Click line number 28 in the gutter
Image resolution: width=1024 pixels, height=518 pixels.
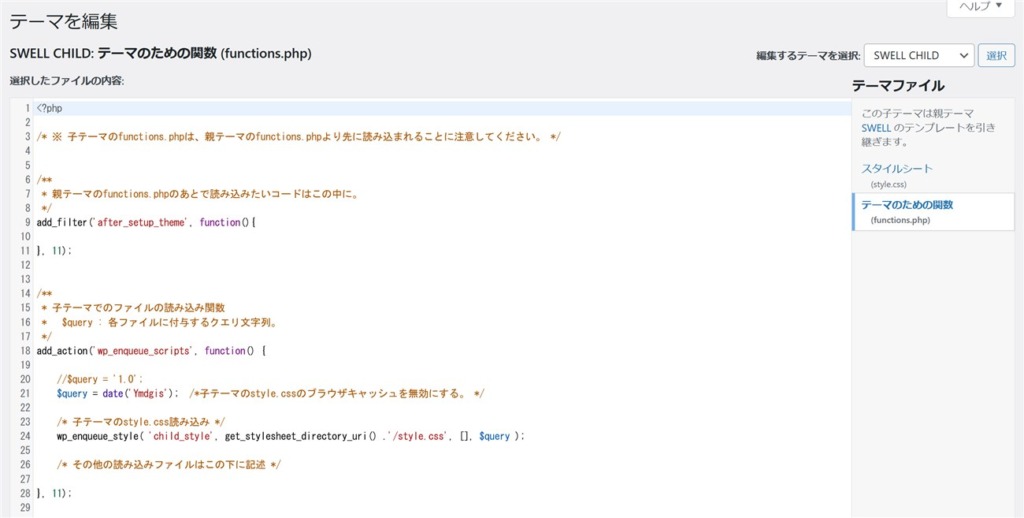[x=25, y=493]
